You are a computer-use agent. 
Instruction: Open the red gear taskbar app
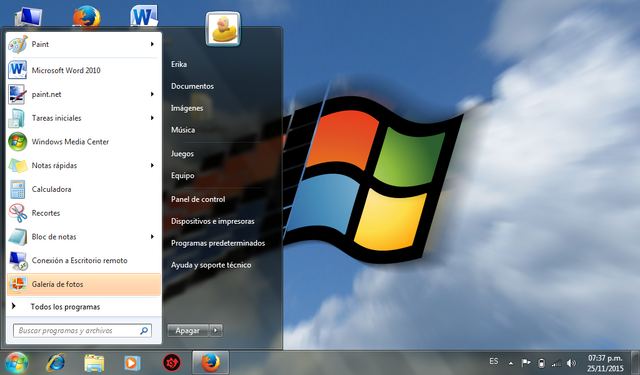172,362
